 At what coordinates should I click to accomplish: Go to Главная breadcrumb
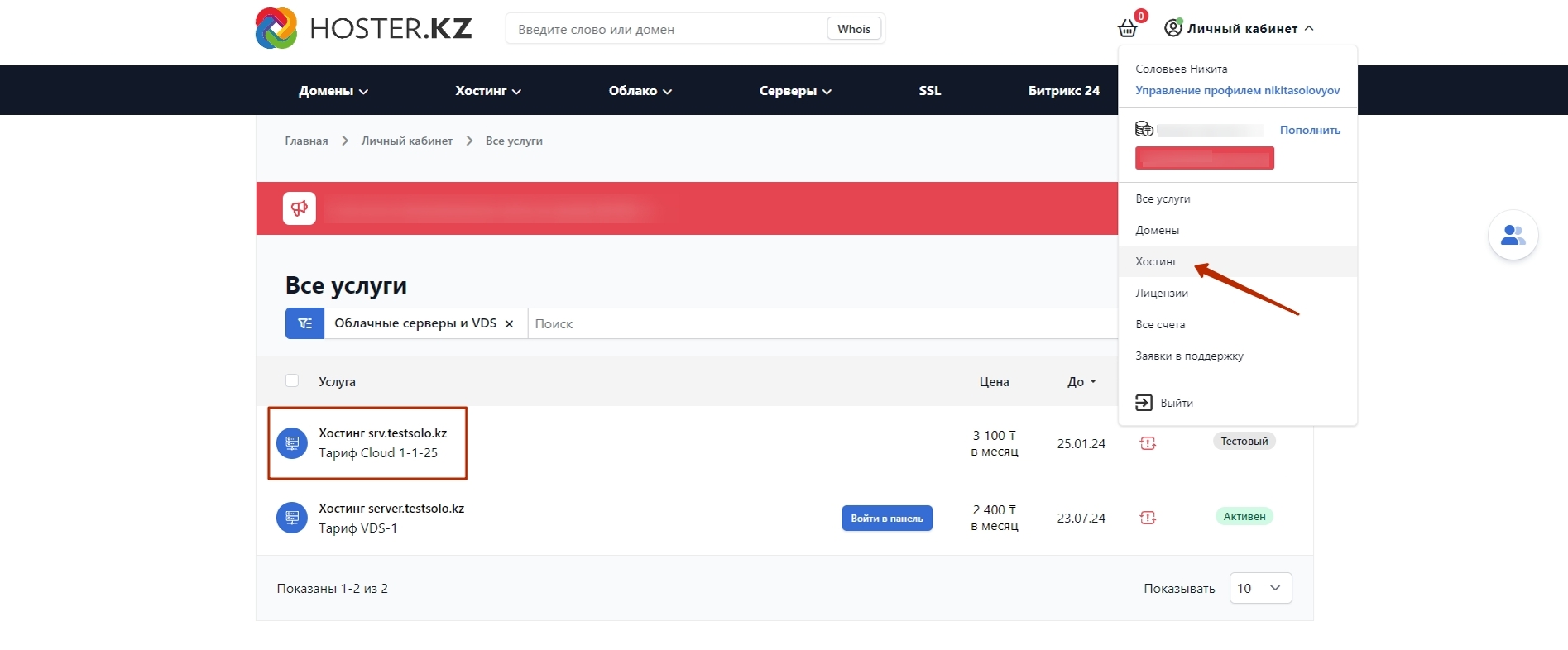[x=306, y=141]
